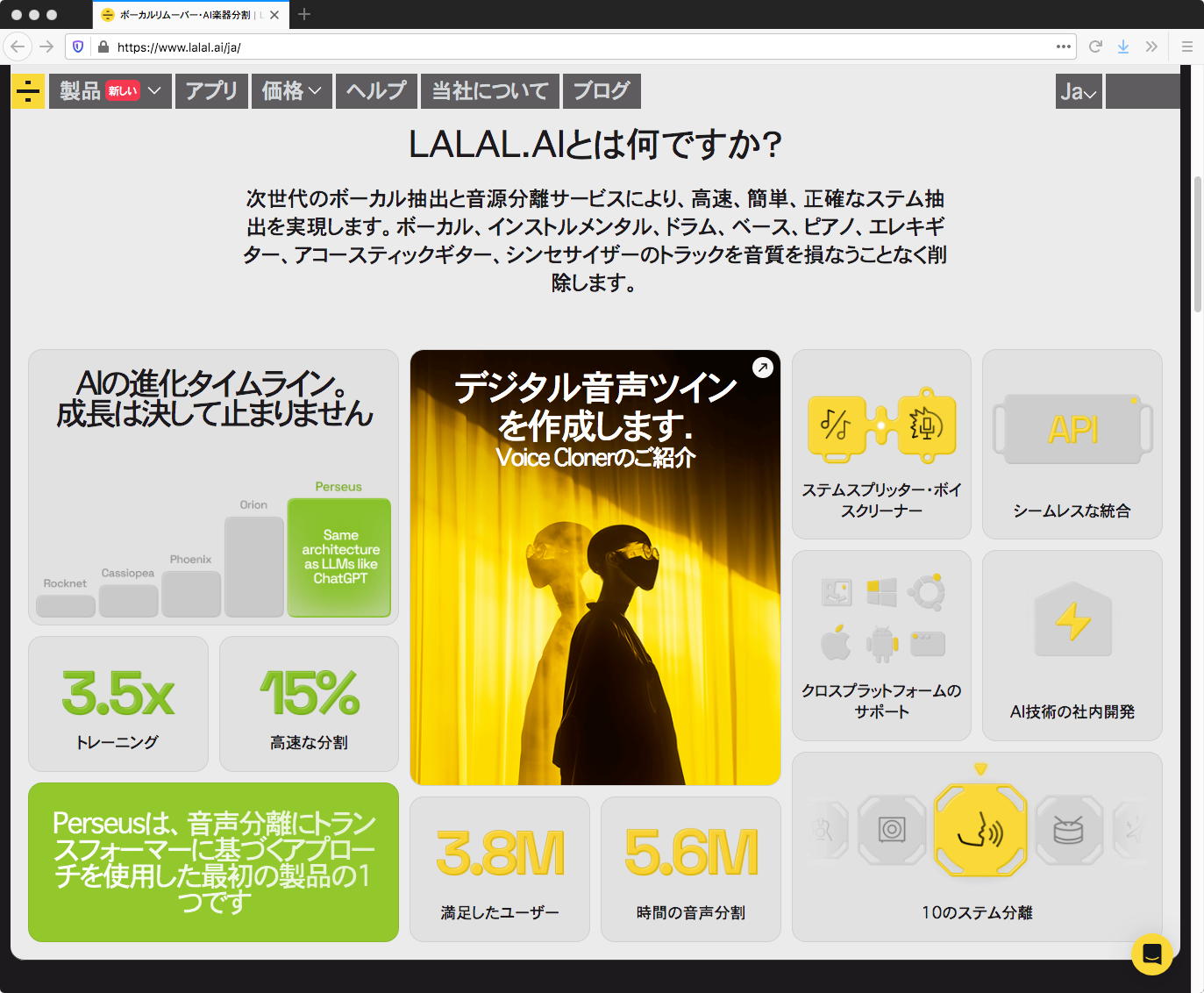The width and height of the screenshot is (1204, 993).
Task: Click the arrow icon on Voice Cloner card
Action: (x=763, y=368)
